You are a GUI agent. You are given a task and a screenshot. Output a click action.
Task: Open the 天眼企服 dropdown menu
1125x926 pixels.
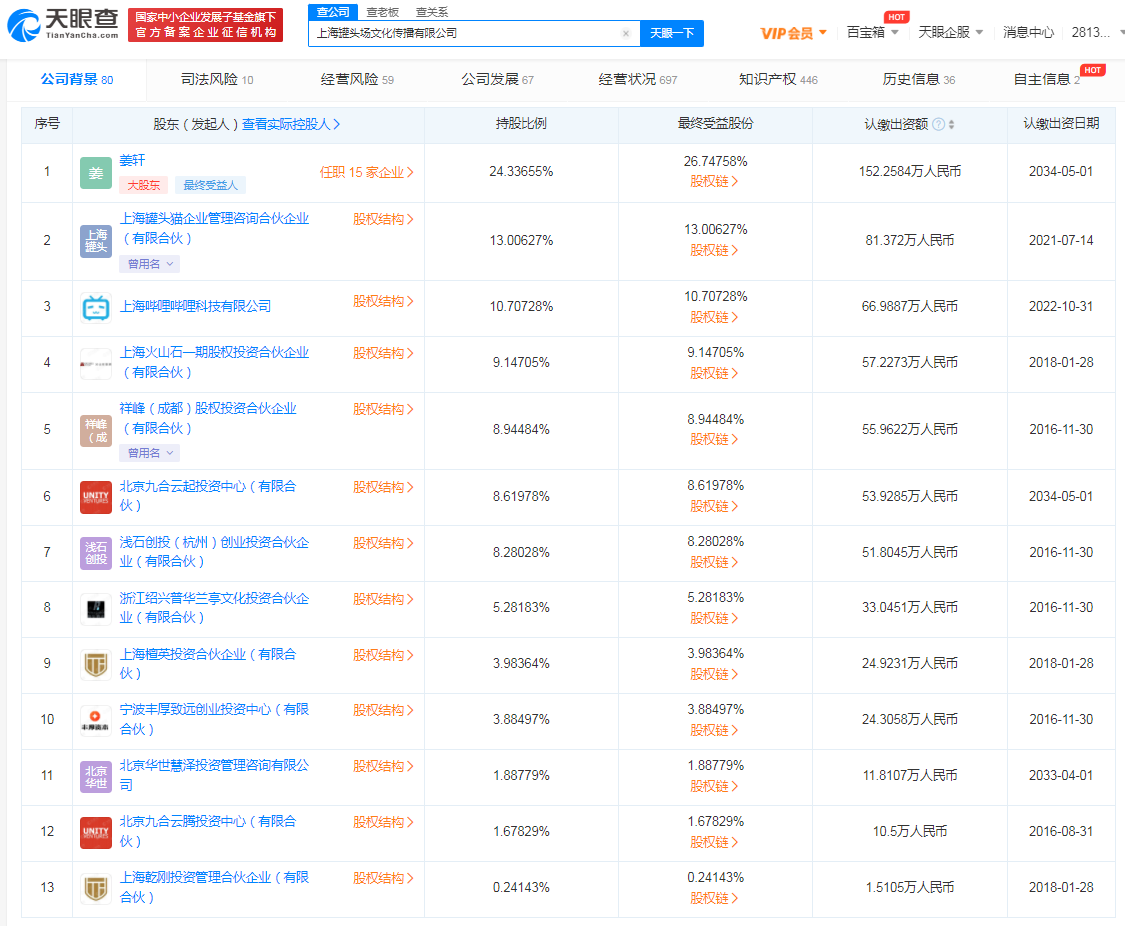[950, 32]
